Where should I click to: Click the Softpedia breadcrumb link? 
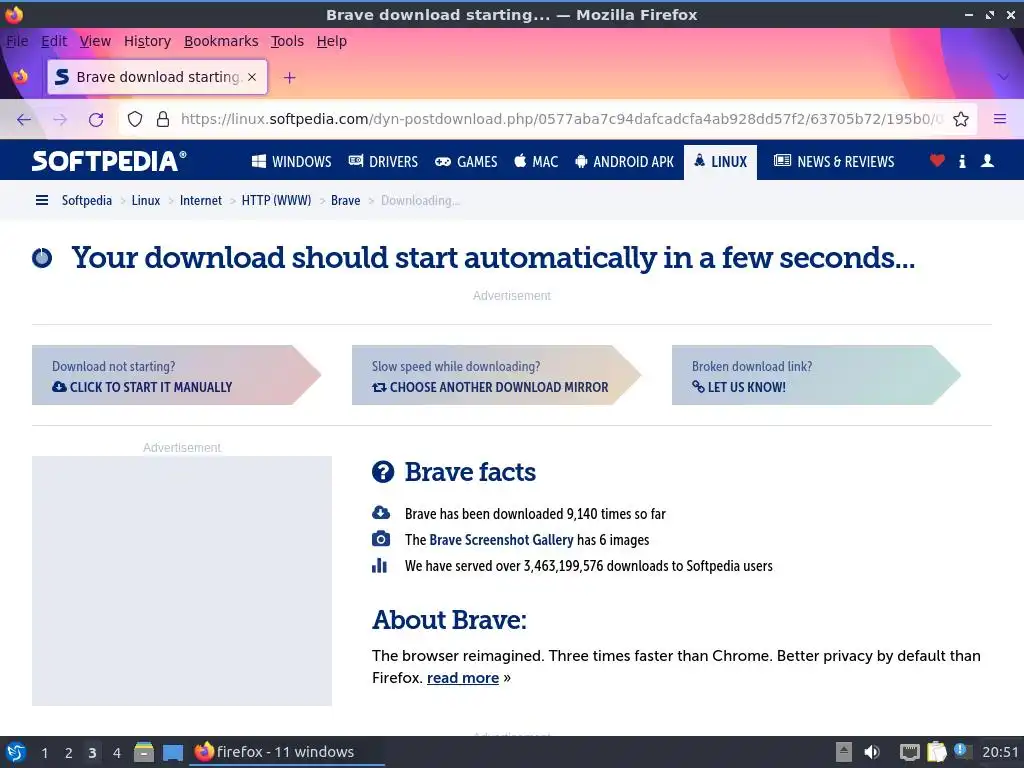click(x=87, y=200)
